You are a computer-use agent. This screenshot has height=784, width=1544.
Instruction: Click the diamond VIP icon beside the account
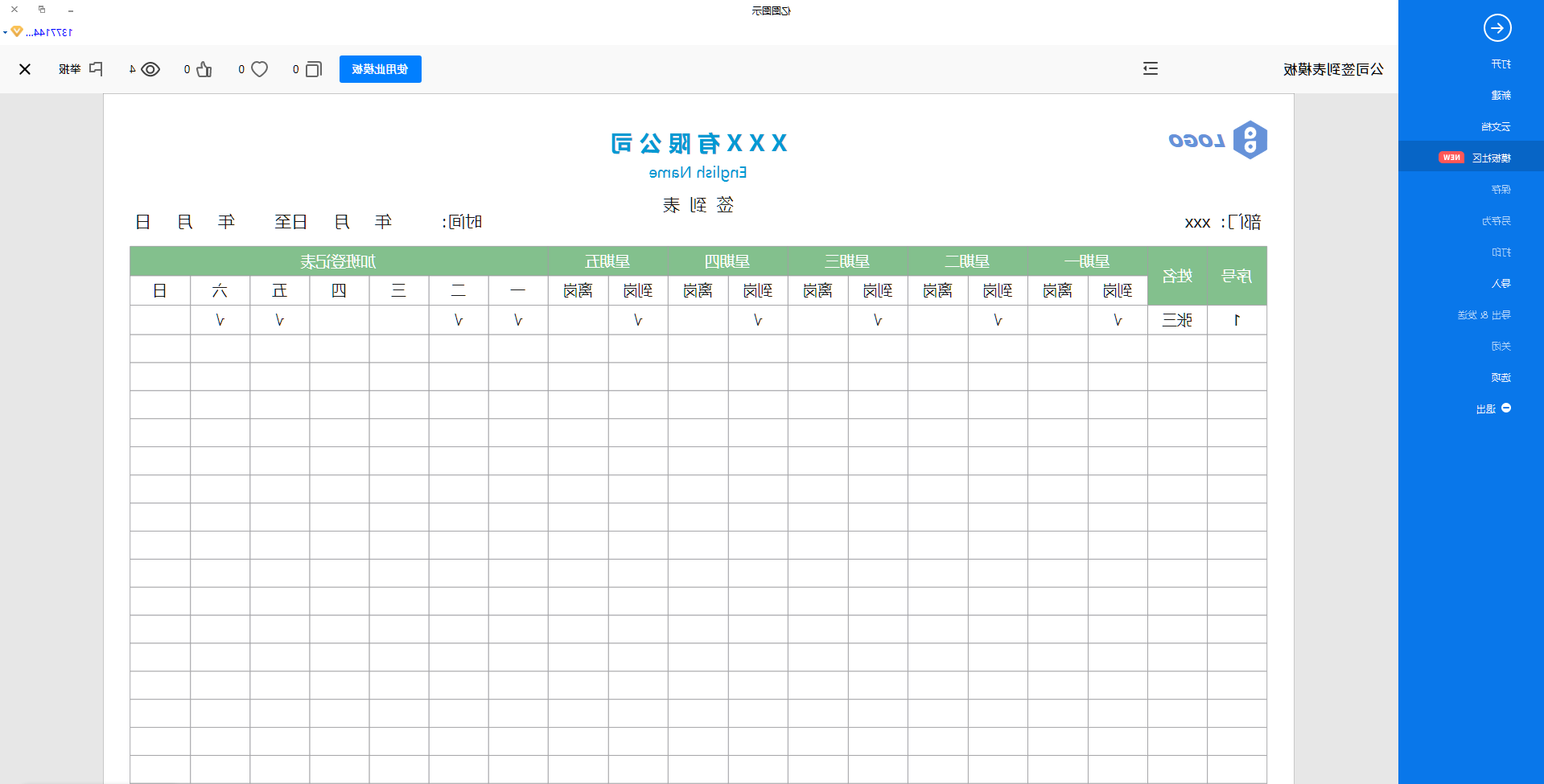point(17,32)
